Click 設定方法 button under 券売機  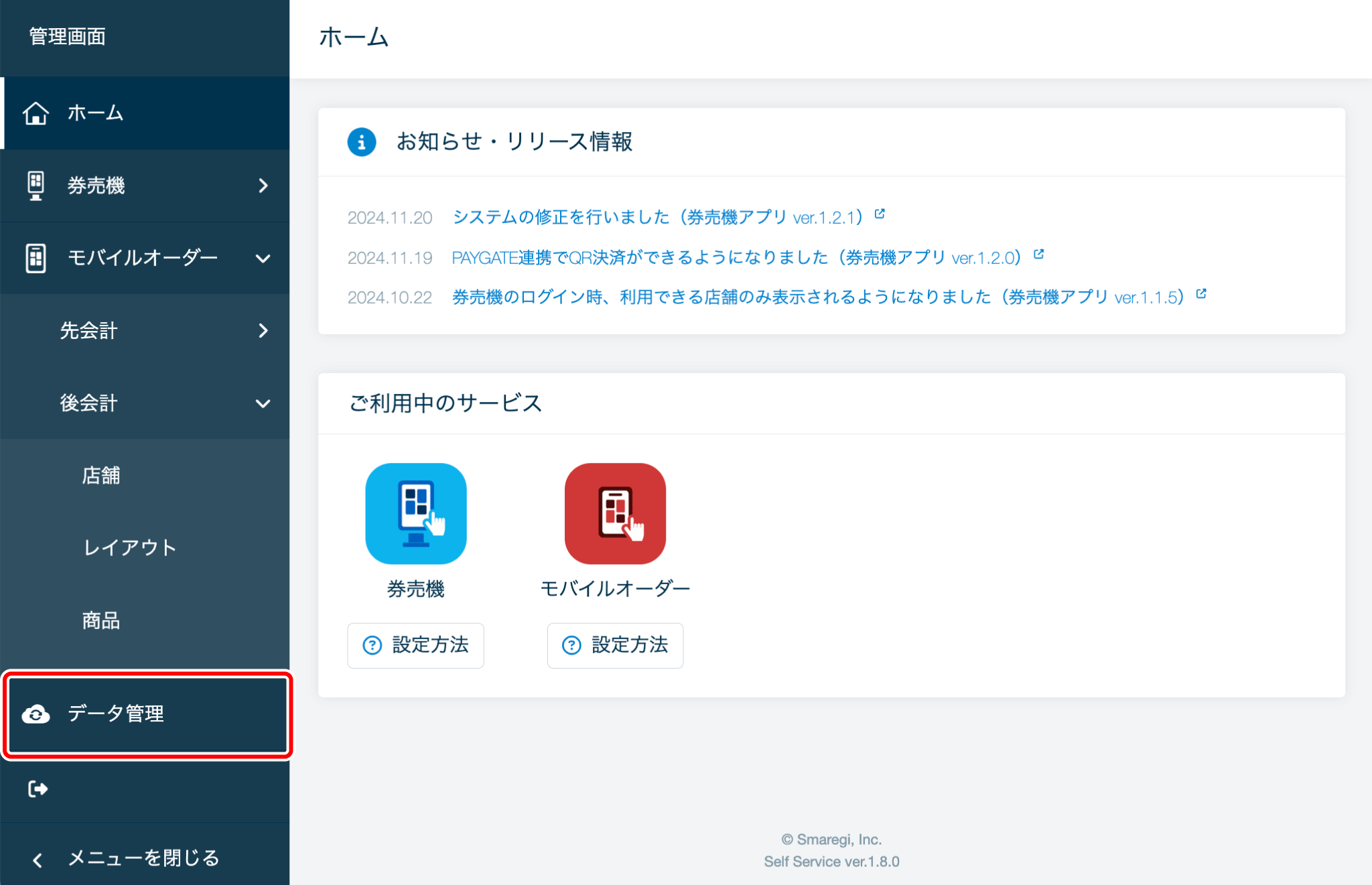415,645
